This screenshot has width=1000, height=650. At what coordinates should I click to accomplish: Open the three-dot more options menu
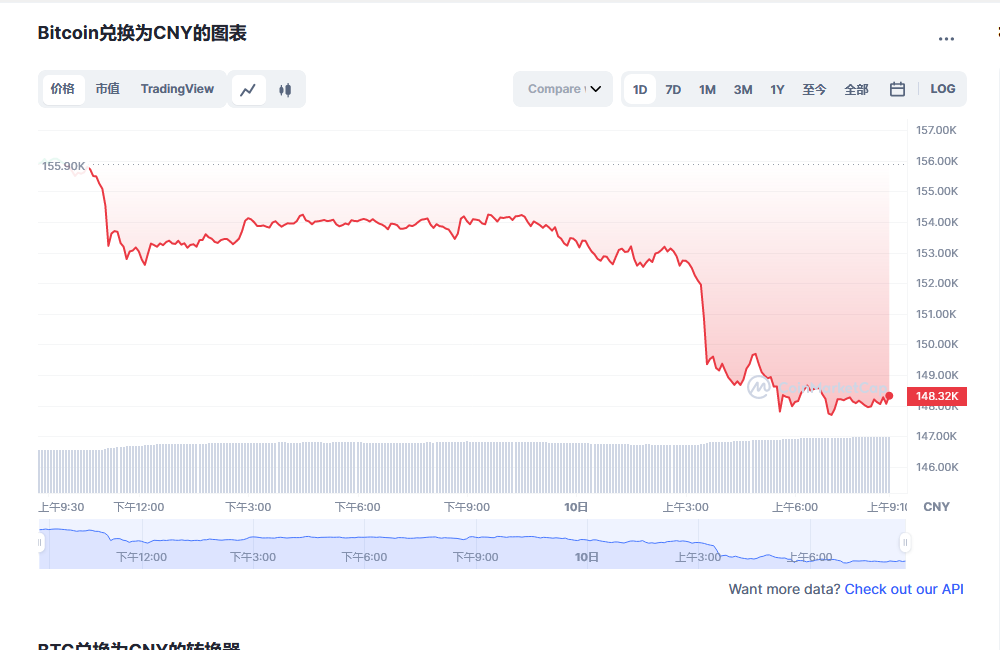946,39
